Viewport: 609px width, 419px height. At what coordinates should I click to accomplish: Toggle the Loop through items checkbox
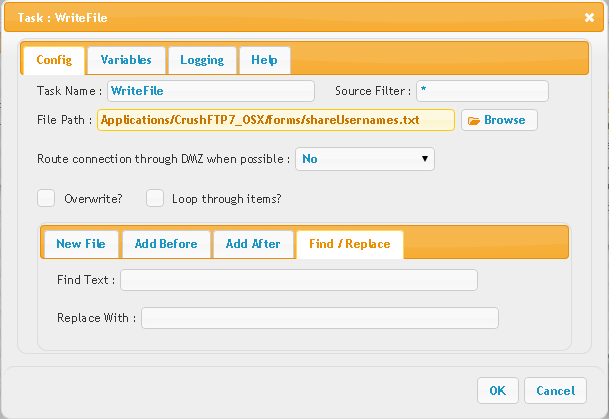[155, 198]
